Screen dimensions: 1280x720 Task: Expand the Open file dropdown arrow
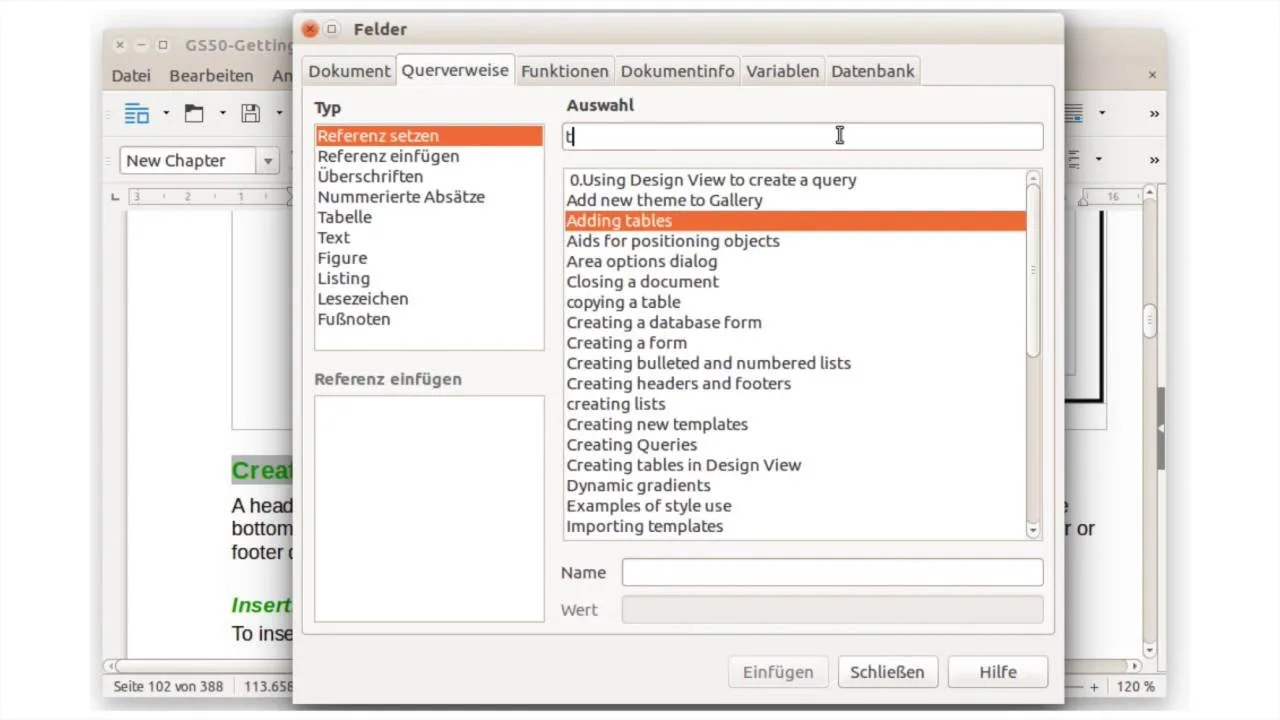(222, 114)
